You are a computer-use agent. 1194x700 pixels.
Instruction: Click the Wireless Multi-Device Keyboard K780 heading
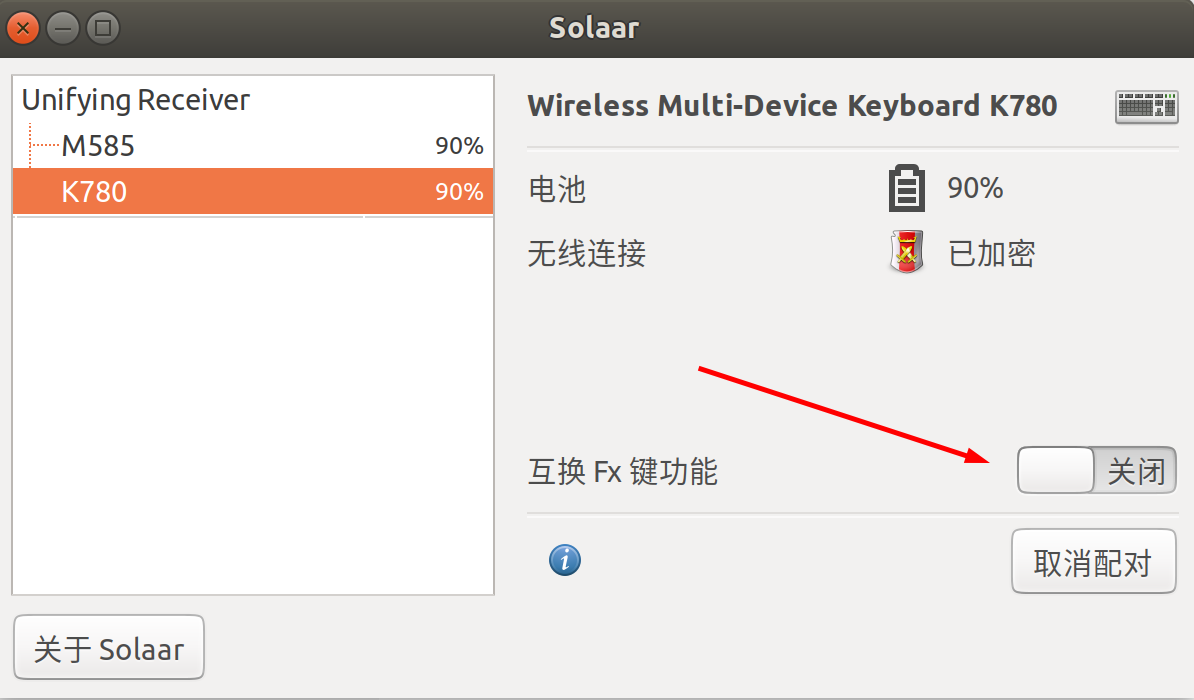click(x=792, y=106)
